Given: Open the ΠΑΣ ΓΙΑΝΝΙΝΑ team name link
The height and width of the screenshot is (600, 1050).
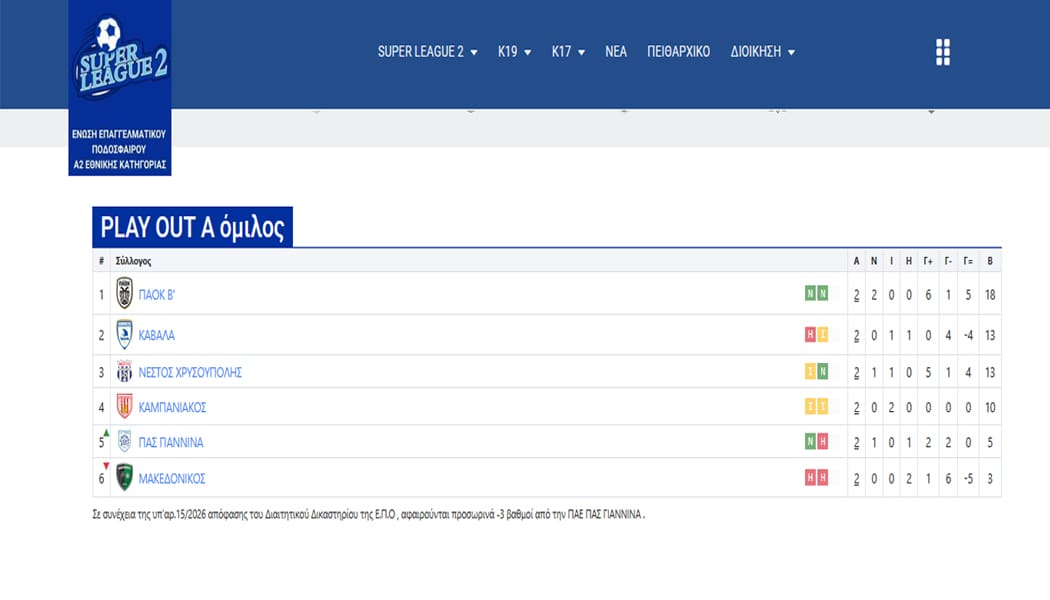Looking at the screenshot, I should tap(171, 442).
